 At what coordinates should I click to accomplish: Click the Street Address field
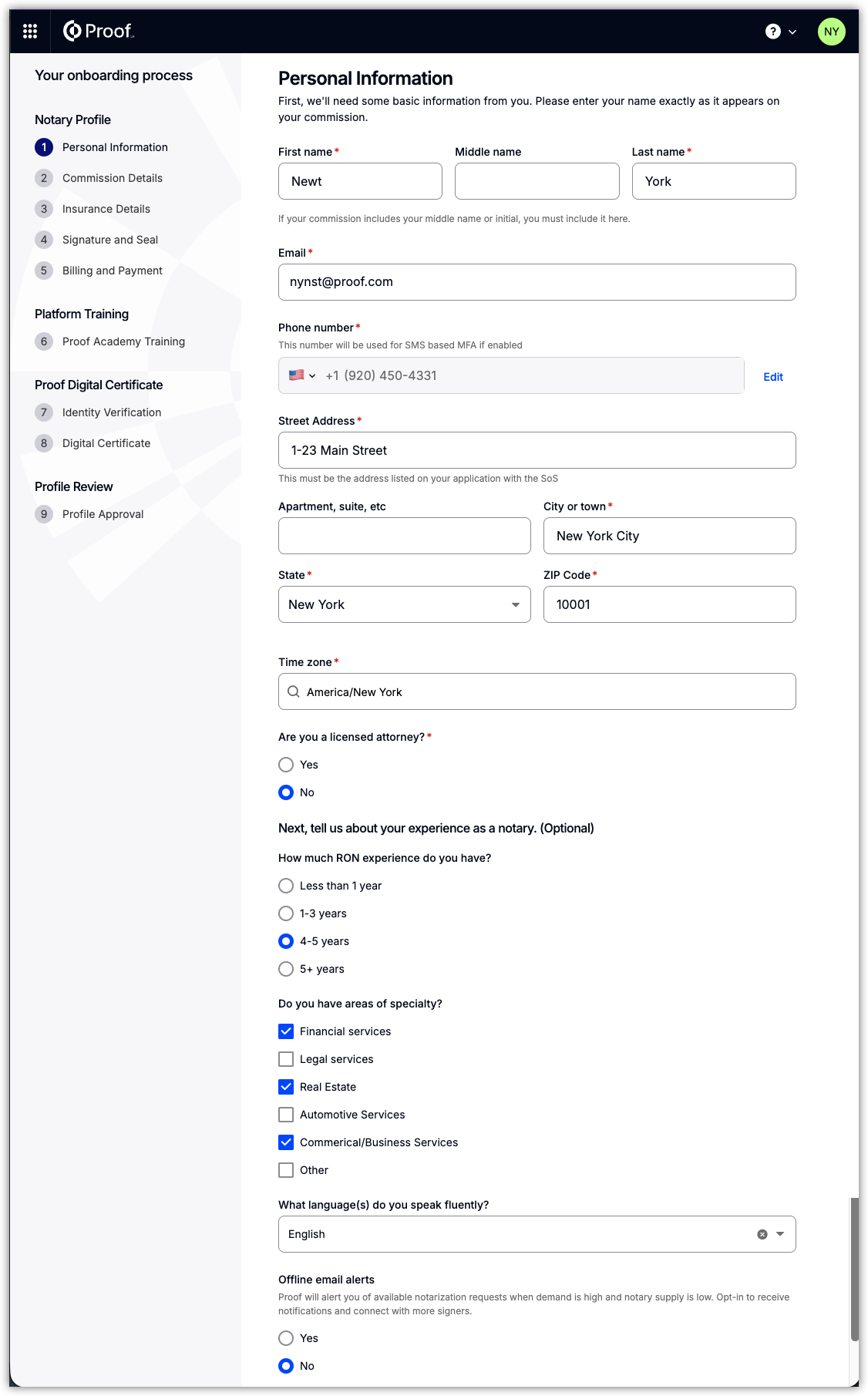click(537, 450)
